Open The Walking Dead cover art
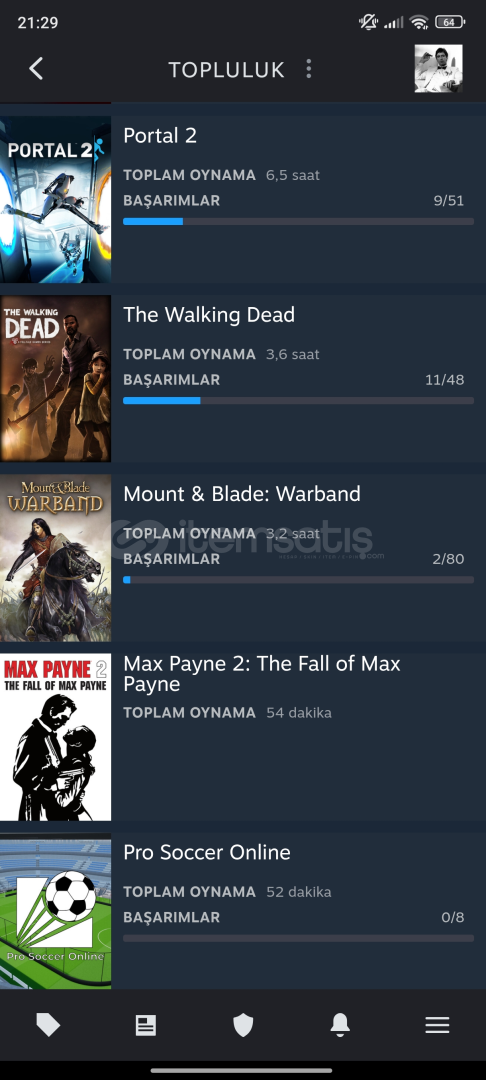486x1080 pixels. tap(55, 379)
